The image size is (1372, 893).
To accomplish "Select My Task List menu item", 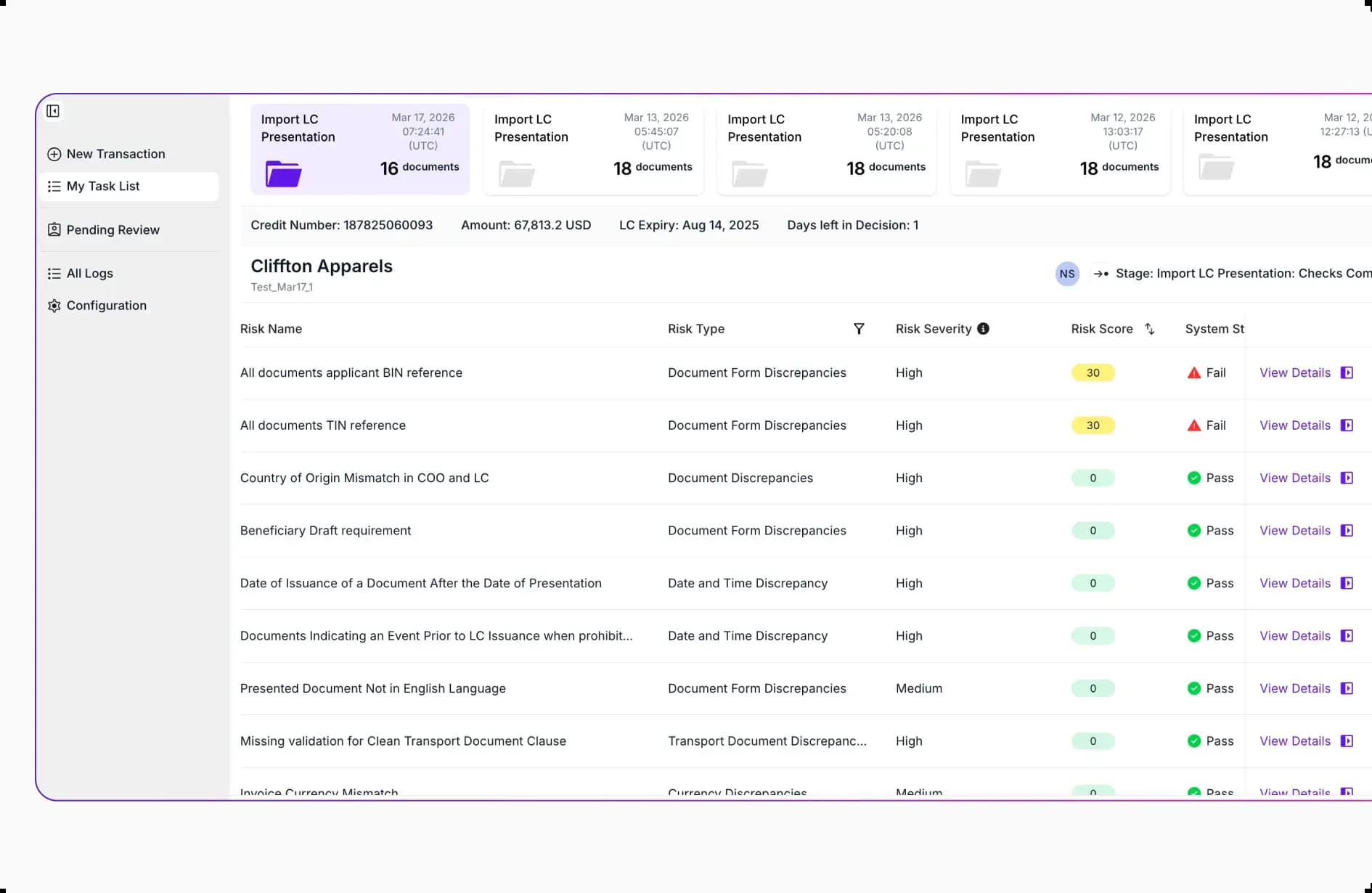I will point(103,187).
